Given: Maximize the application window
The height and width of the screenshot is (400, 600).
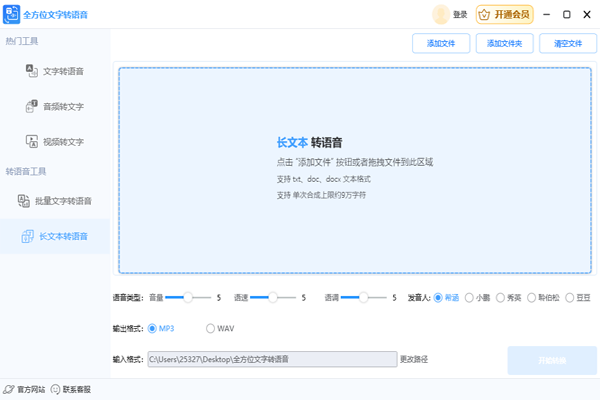Looking at the screenshot, I should 567,15.
